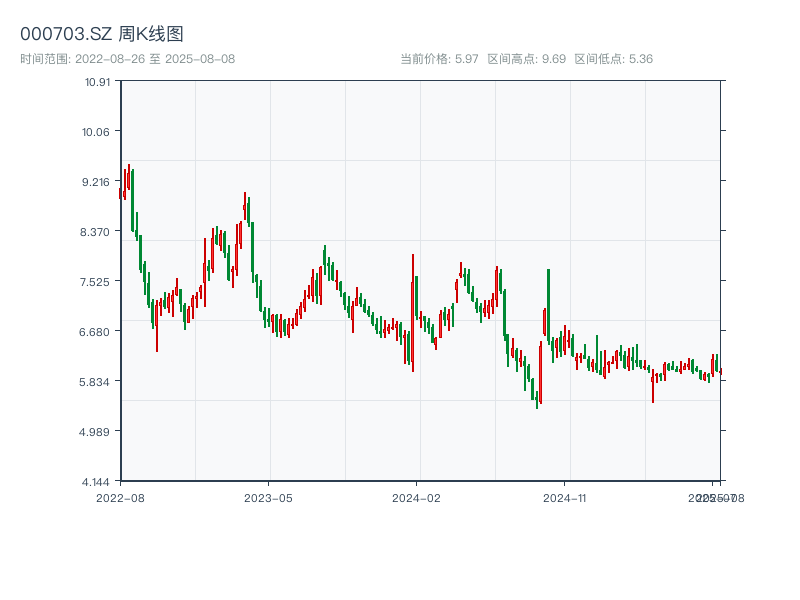
Task: Pick the 8.370 price axis label
Action: click(x=97, y=231)
